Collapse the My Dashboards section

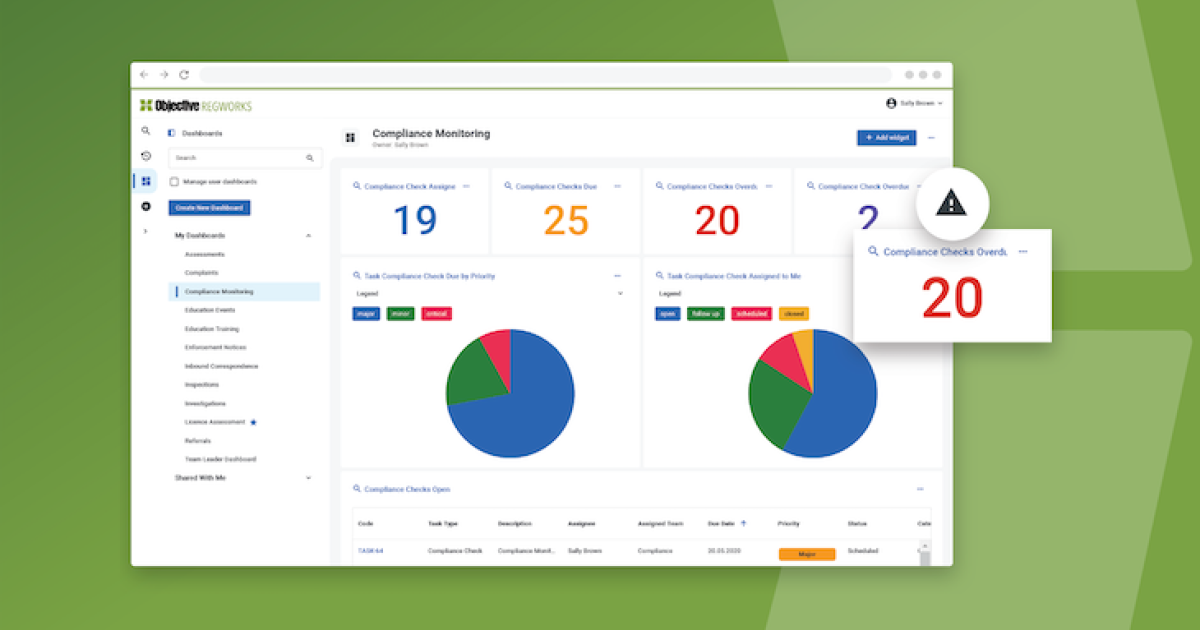click(310, 235)
